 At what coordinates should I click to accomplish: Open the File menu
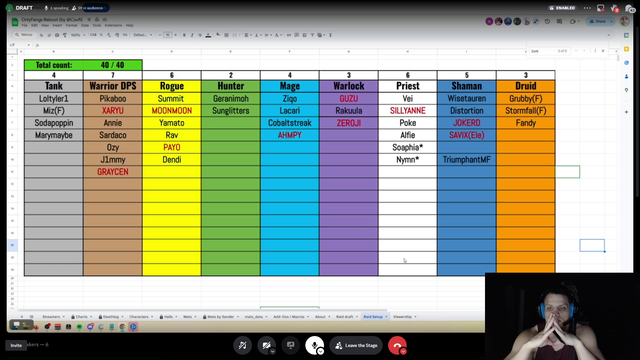24,25
